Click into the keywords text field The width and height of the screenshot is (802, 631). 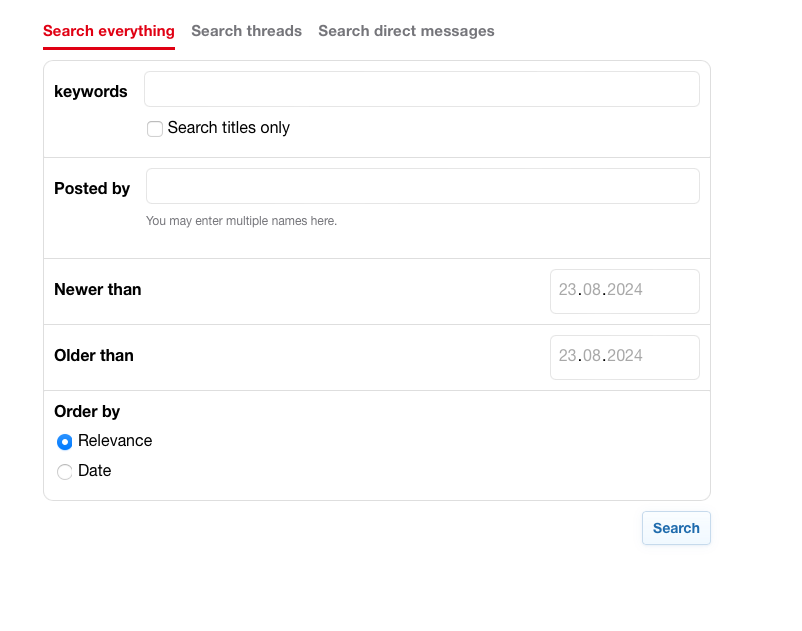421,89
